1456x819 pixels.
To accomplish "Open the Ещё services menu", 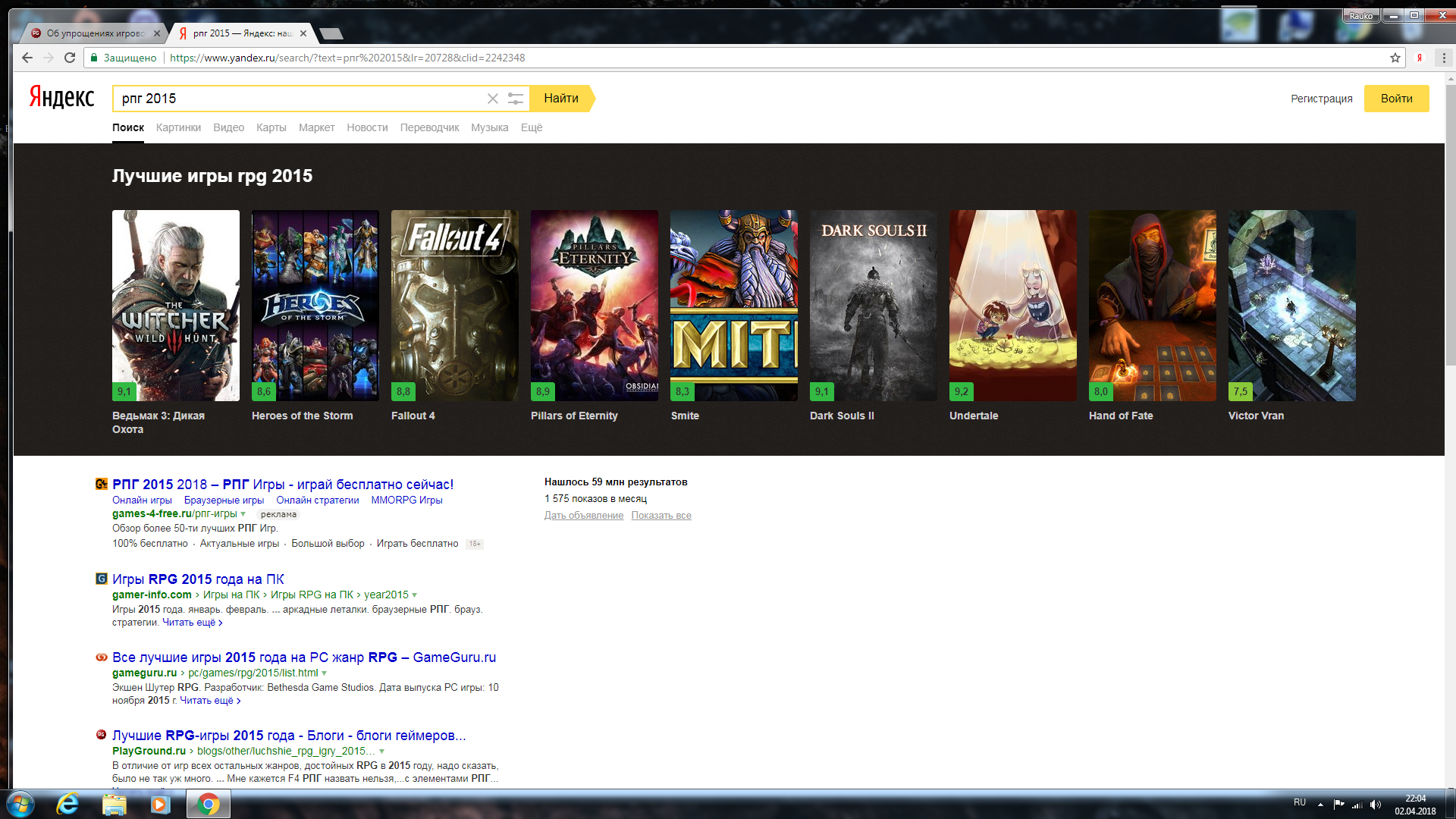I will [531, 127].
